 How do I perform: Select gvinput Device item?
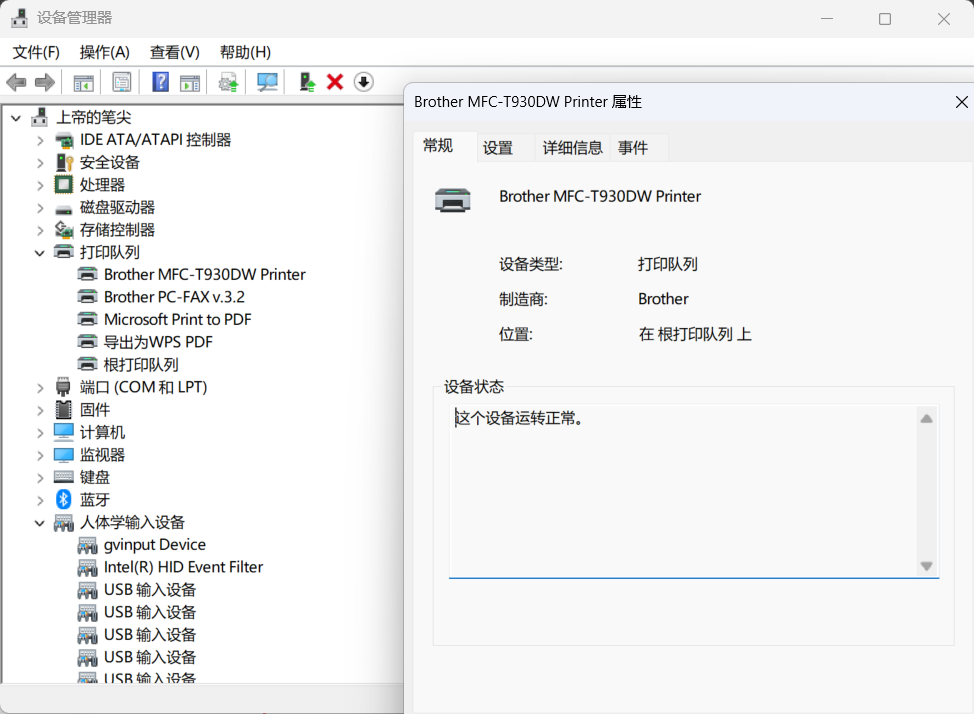pos(155,545)
